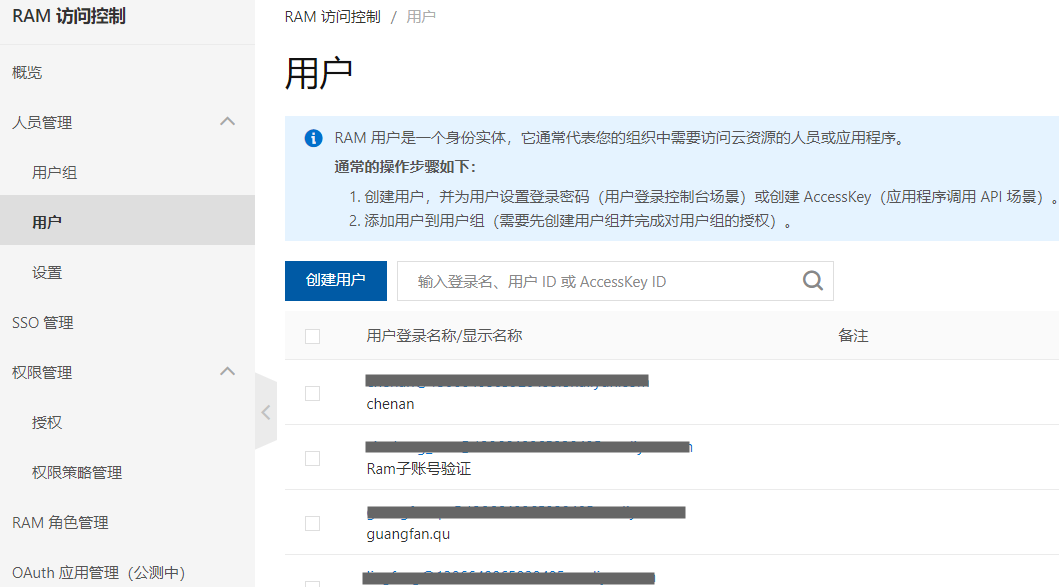
Task: Click the 用户登录名称/显示名称 column header
Action: click(x=444, y=336)
